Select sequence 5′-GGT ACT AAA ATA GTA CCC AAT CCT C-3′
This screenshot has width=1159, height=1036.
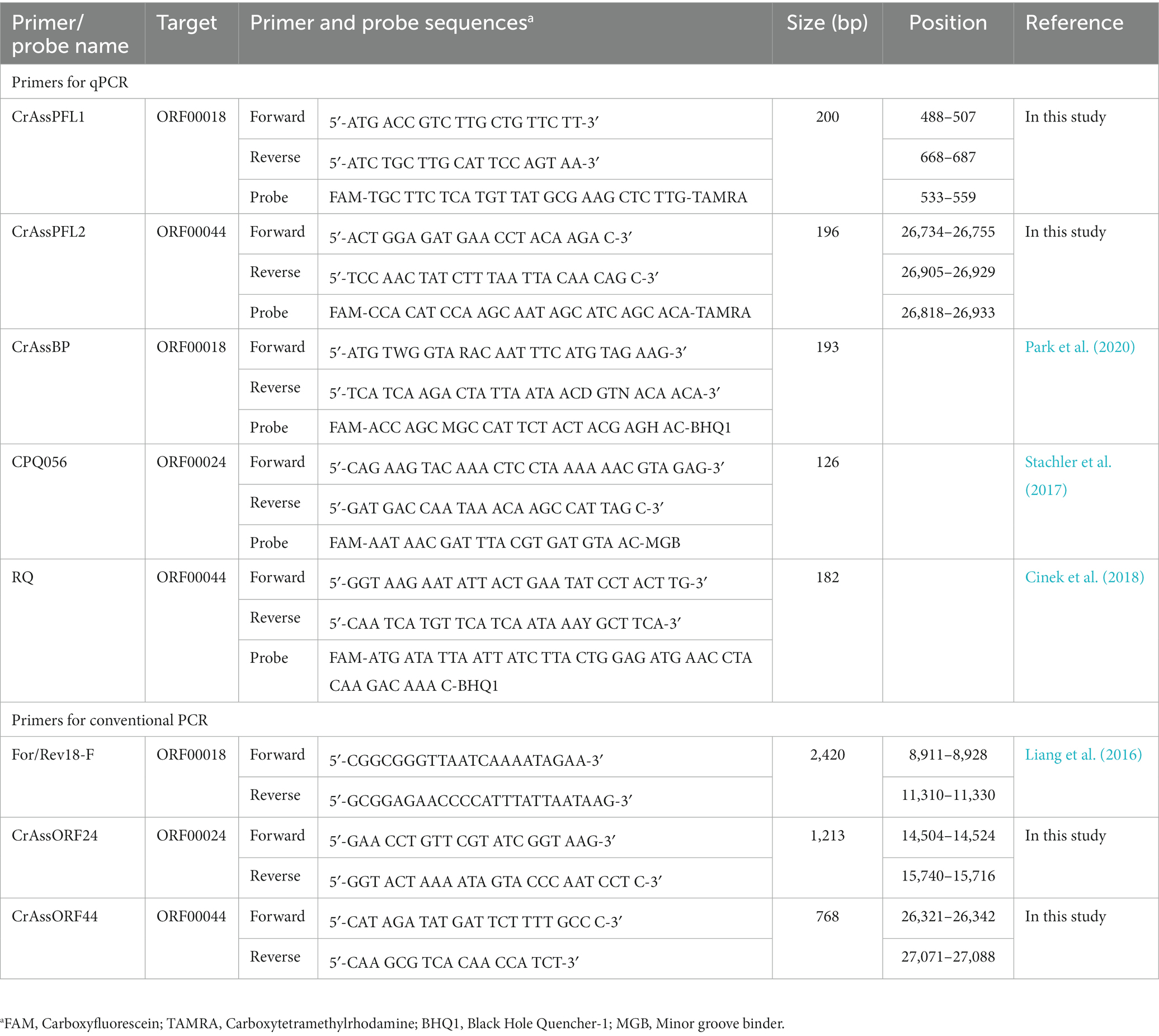click(x=495, y=882)
